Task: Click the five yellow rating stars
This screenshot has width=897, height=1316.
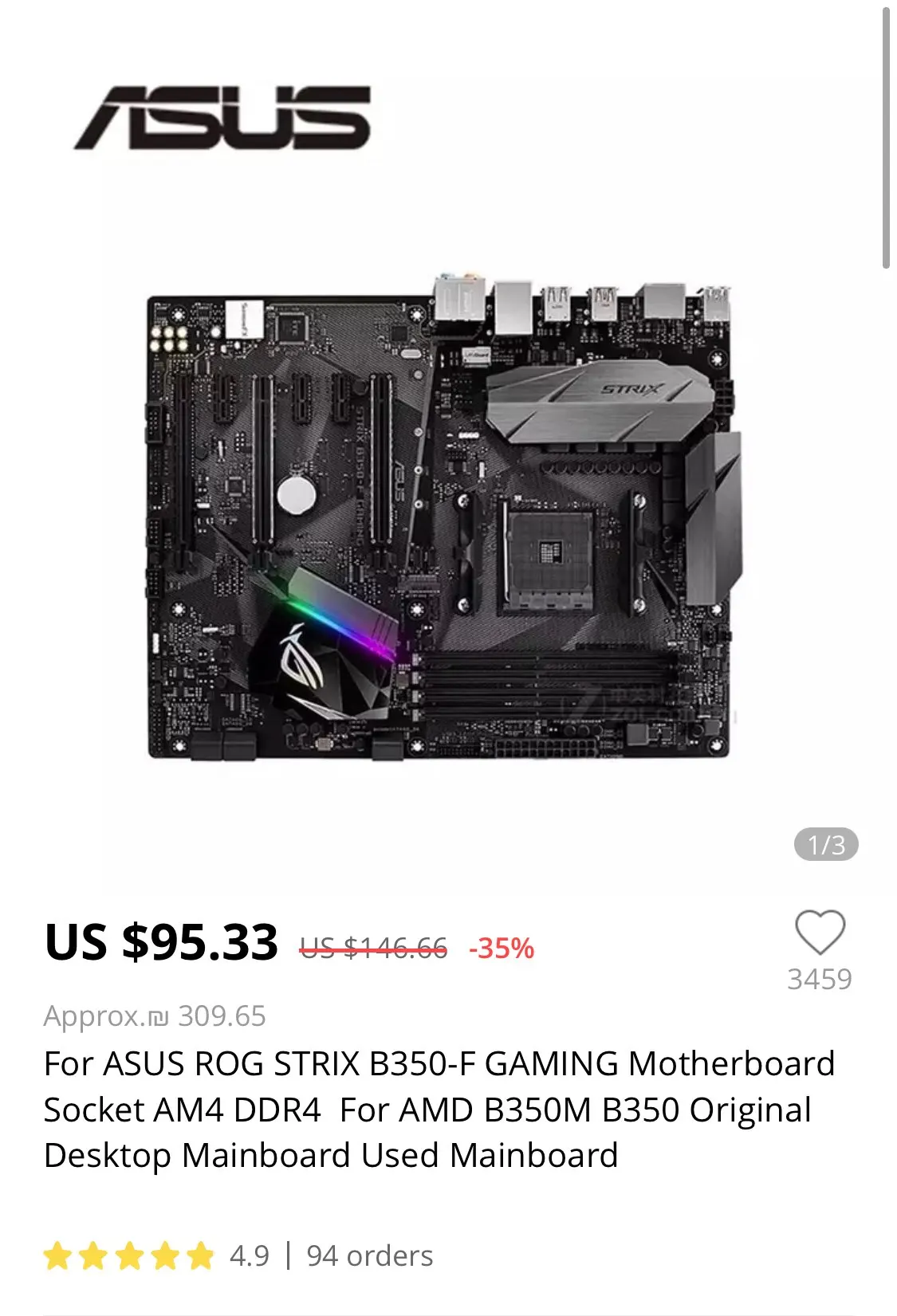Action: [129, 1256]
